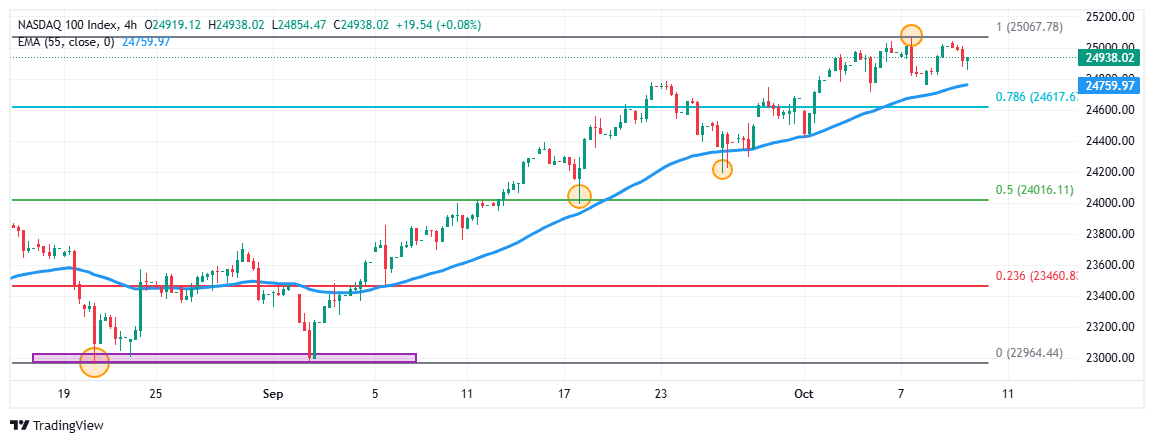This screenshot has width=1154, height=443.
Task: Select the orange circle at the October 7 peak
Action: click(910, 35)
